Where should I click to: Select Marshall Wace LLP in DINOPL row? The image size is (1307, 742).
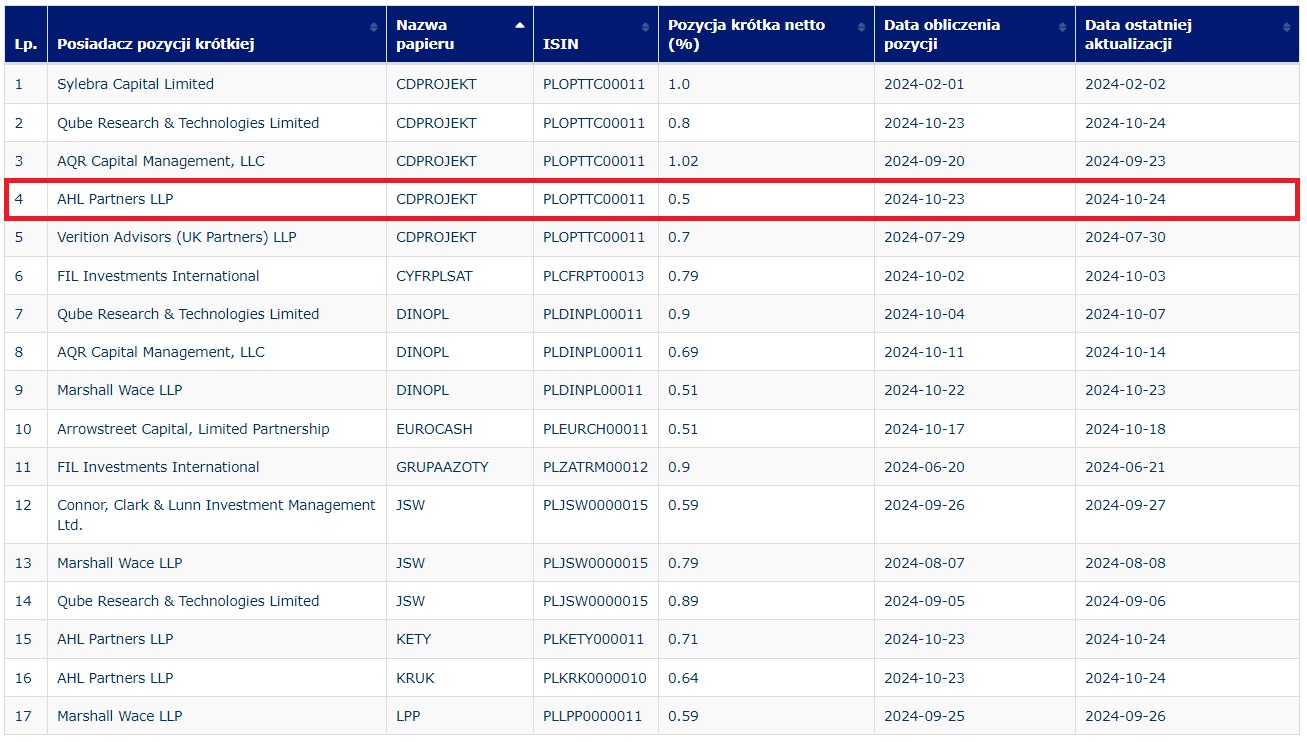click(x=120, y=390)
